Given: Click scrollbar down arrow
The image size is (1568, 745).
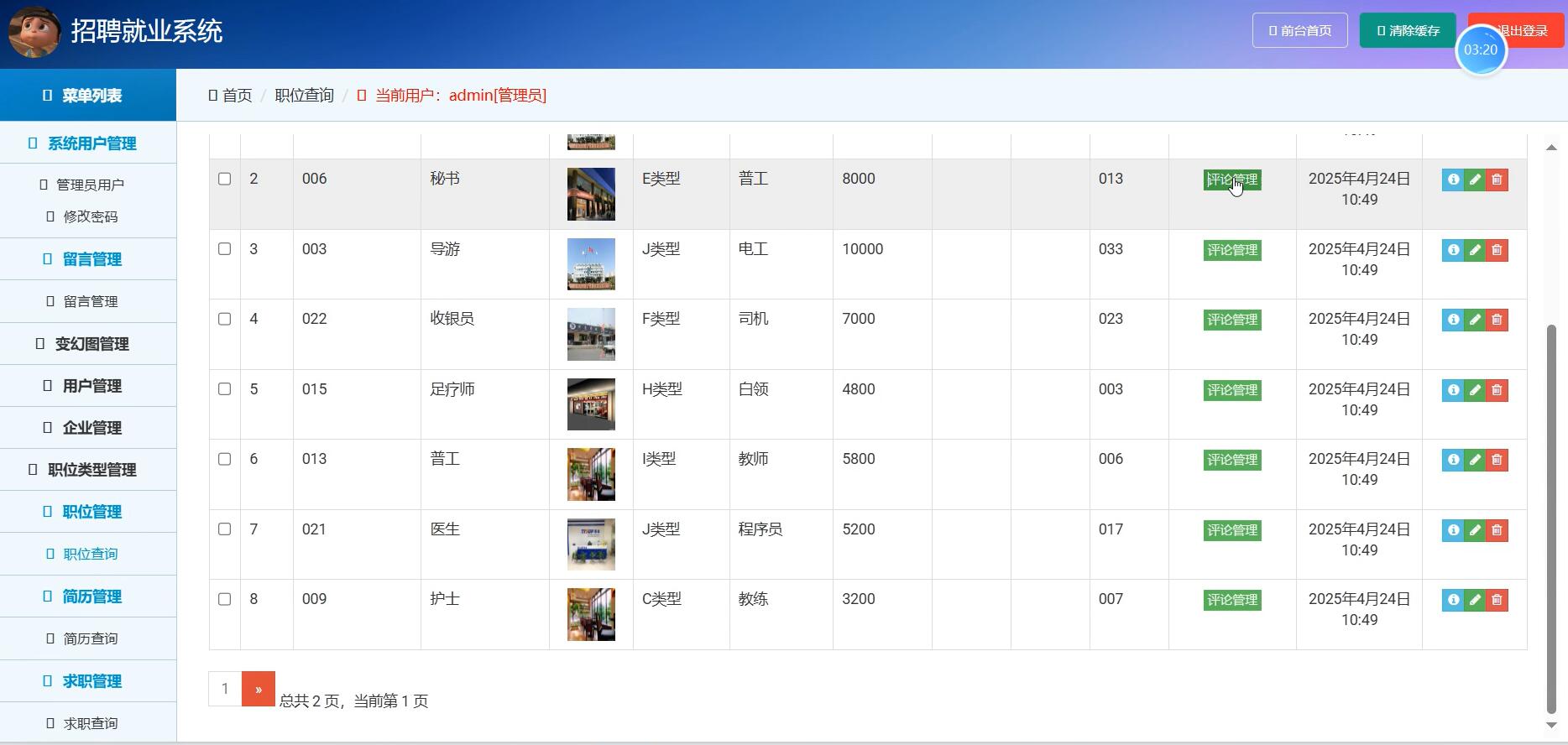Looking at the screenshot, I should 1551,726.
